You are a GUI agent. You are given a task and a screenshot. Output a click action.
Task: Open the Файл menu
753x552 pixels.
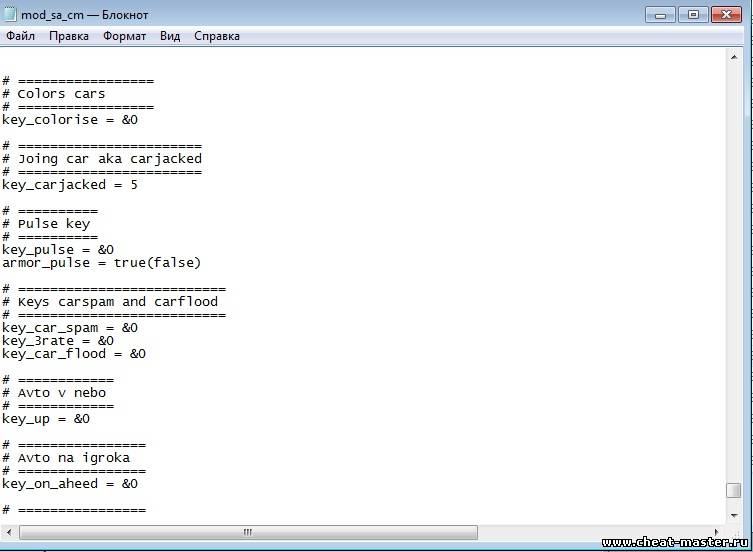[20, 36]
